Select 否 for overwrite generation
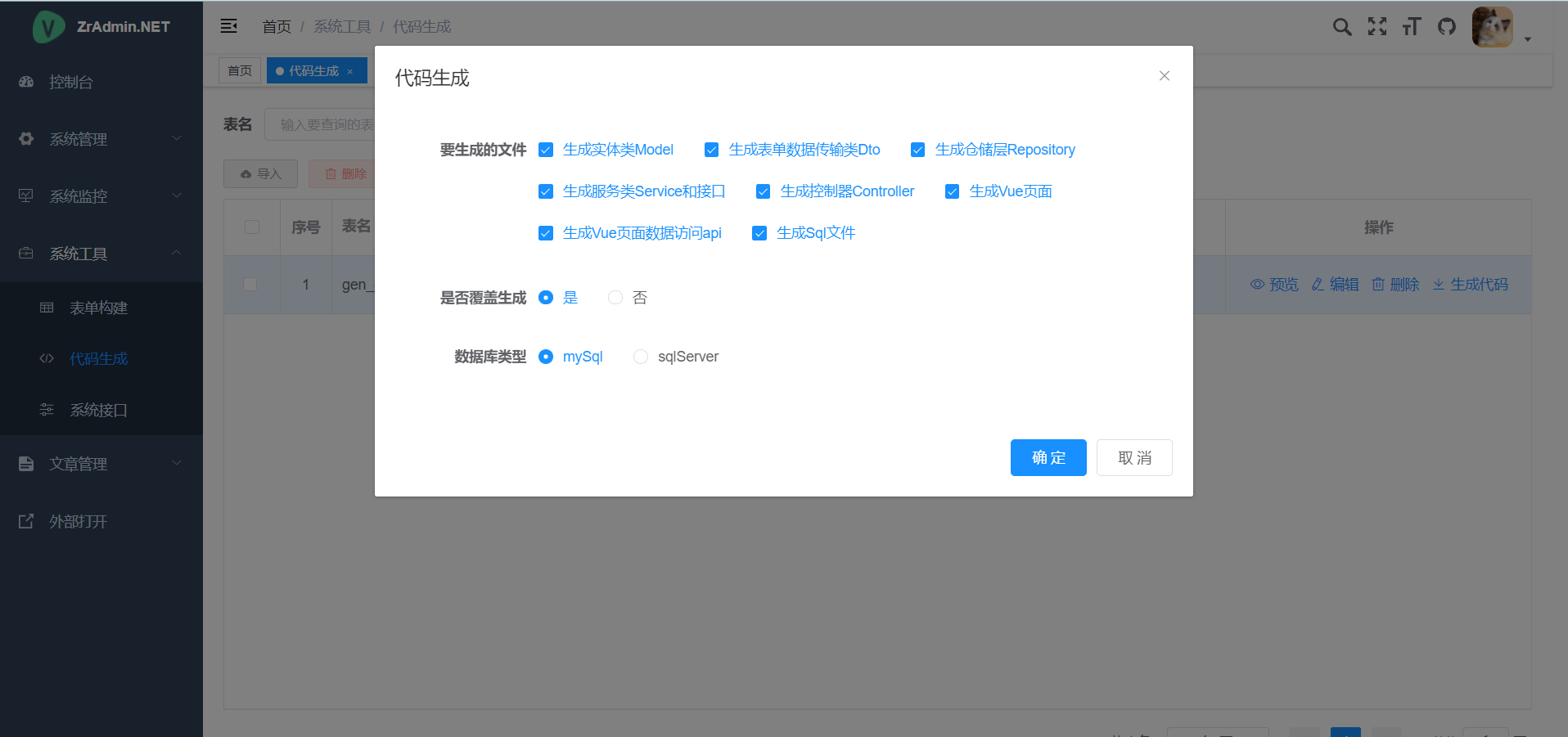This screenshot has width=1568, height=737. coord(615,298)
